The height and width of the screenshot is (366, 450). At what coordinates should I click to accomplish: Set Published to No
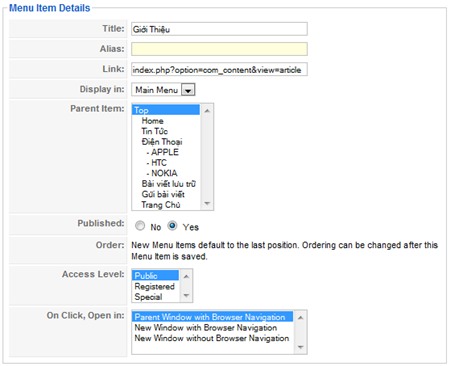point(140,226)
